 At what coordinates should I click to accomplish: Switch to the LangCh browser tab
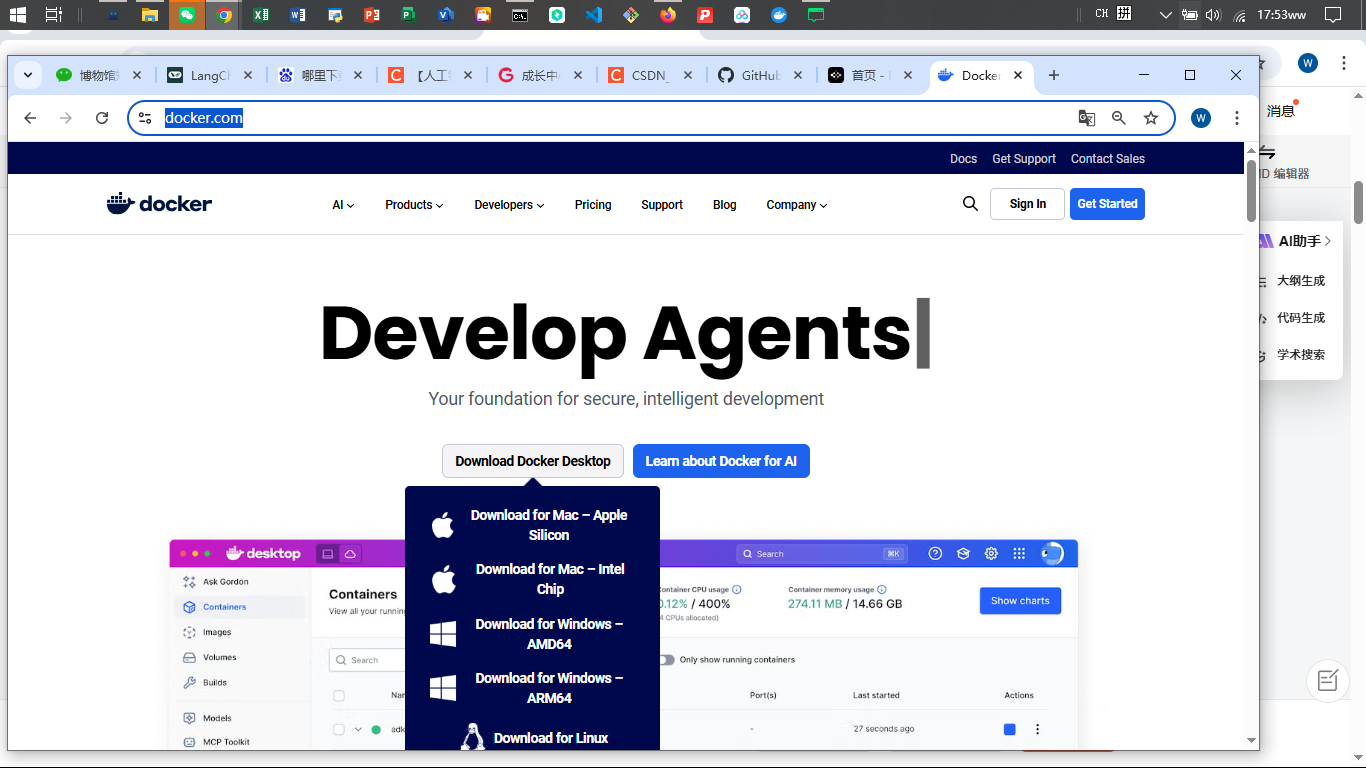(x=210, y=75)
